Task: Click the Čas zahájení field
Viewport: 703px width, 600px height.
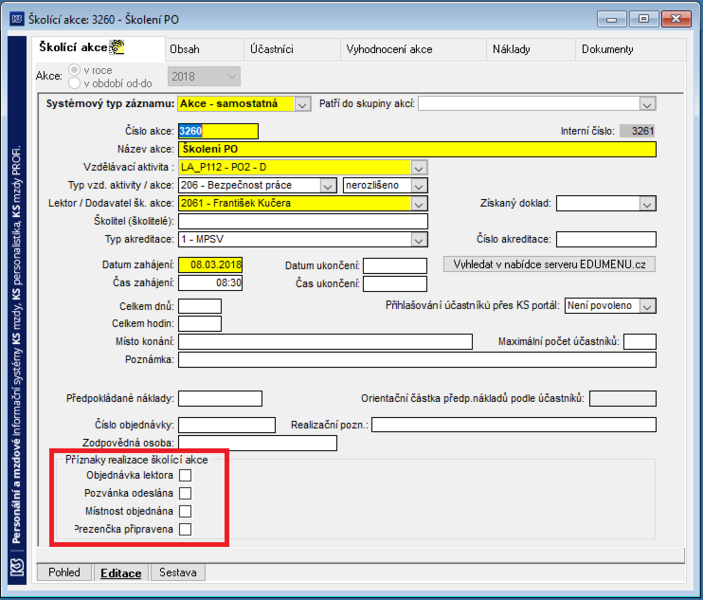Action: click(210, 283)
